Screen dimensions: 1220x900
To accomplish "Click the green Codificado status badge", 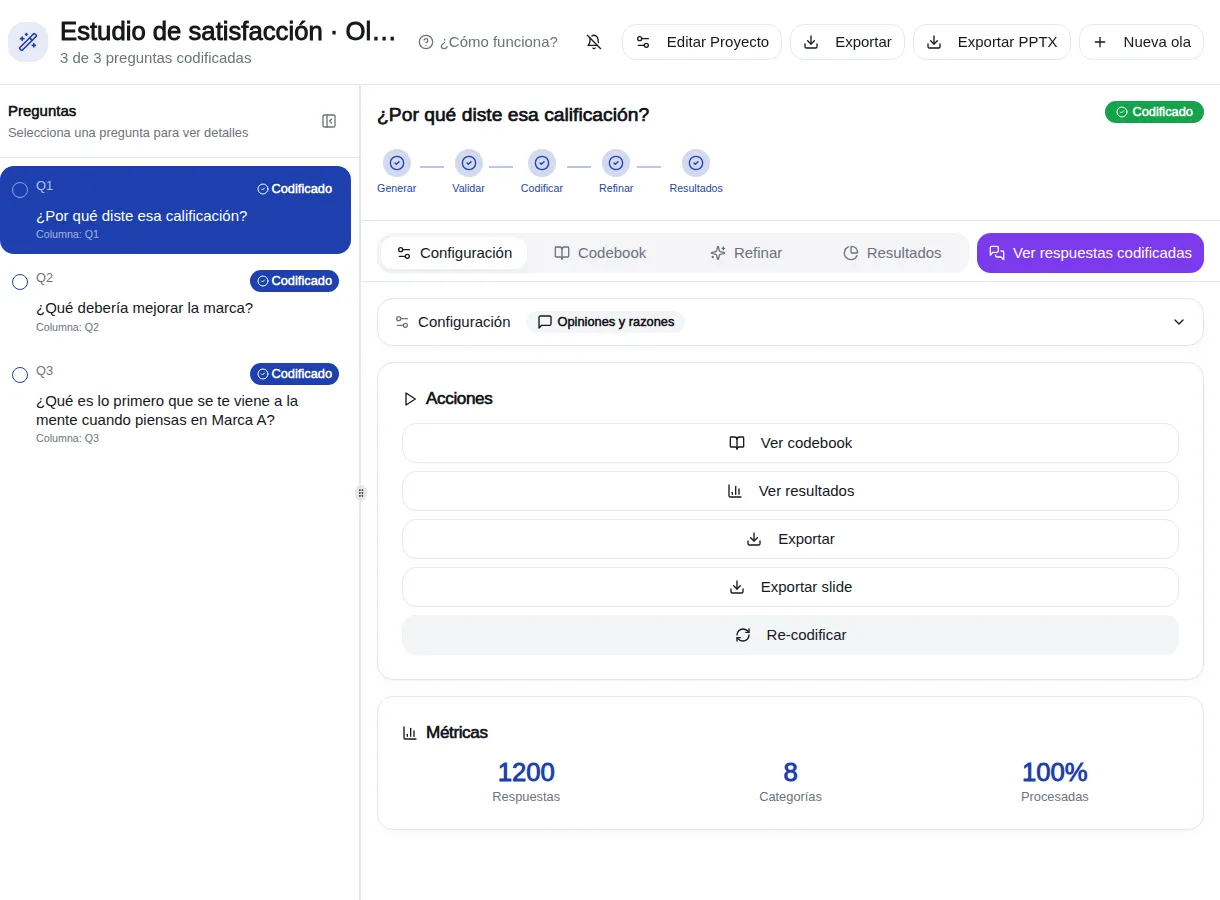I will point(1154,112).
